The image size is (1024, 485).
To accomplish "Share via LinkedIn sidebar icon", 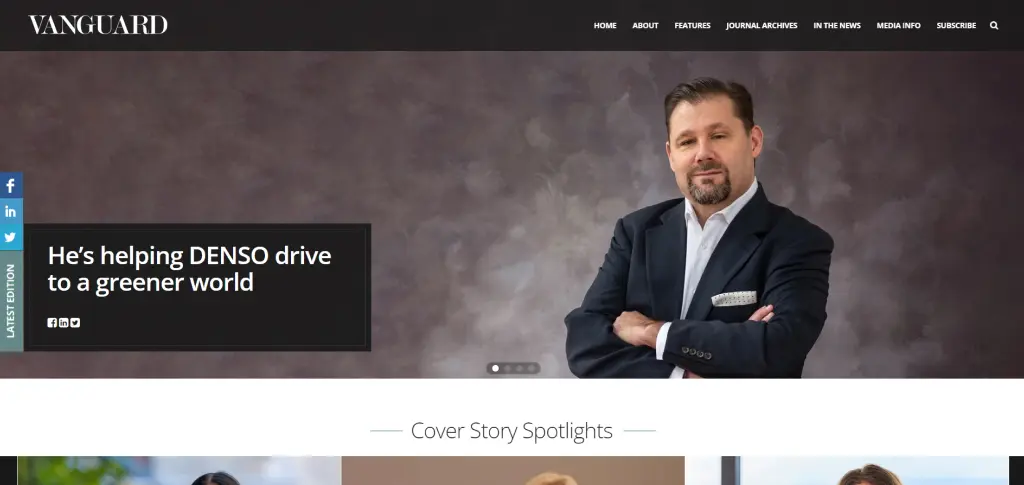I will point(11,211).
